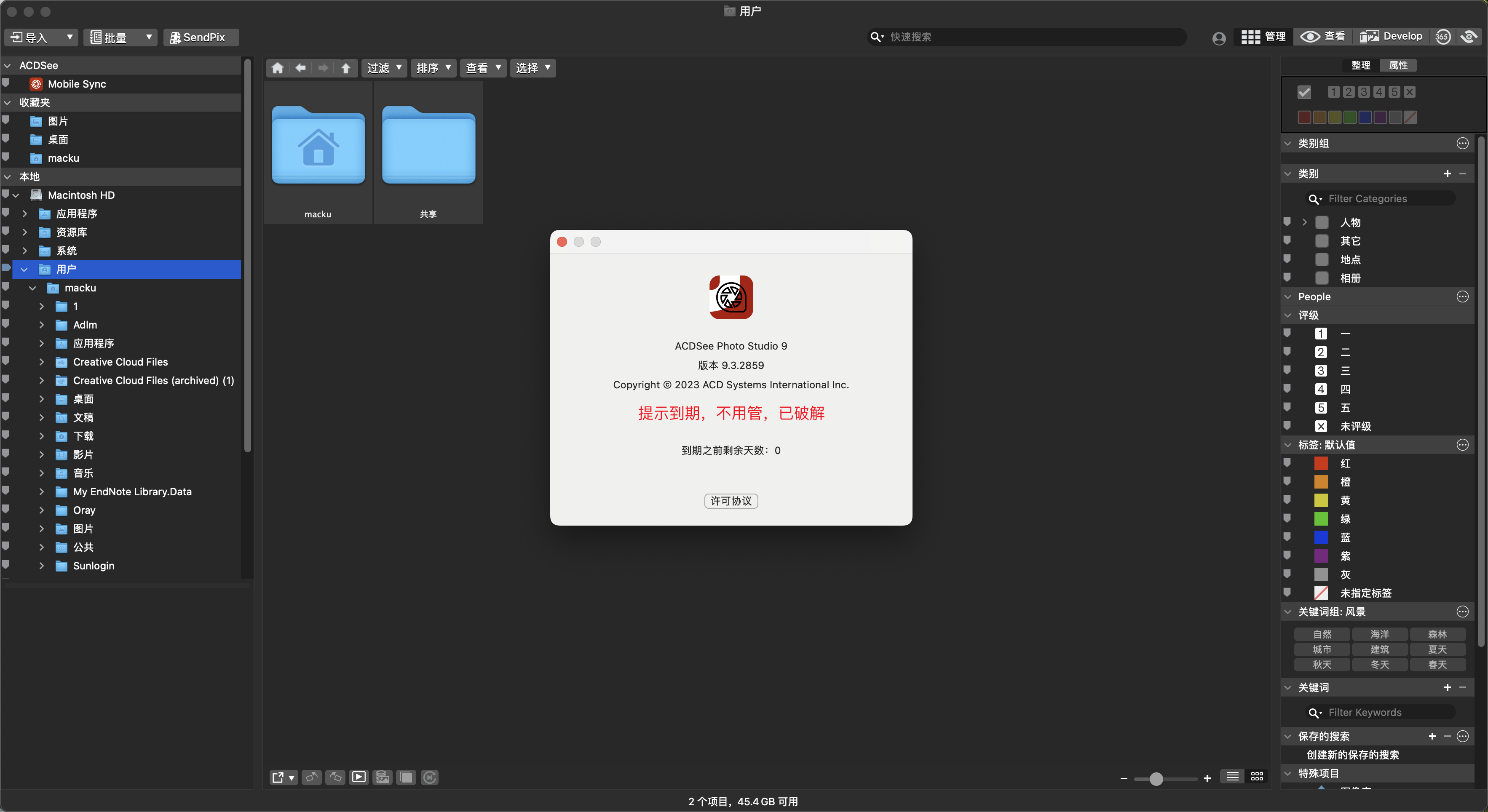Open the 选择 dropdown menu
The width and height of the screenshot is (1488, 812).
tap(533, 68)
